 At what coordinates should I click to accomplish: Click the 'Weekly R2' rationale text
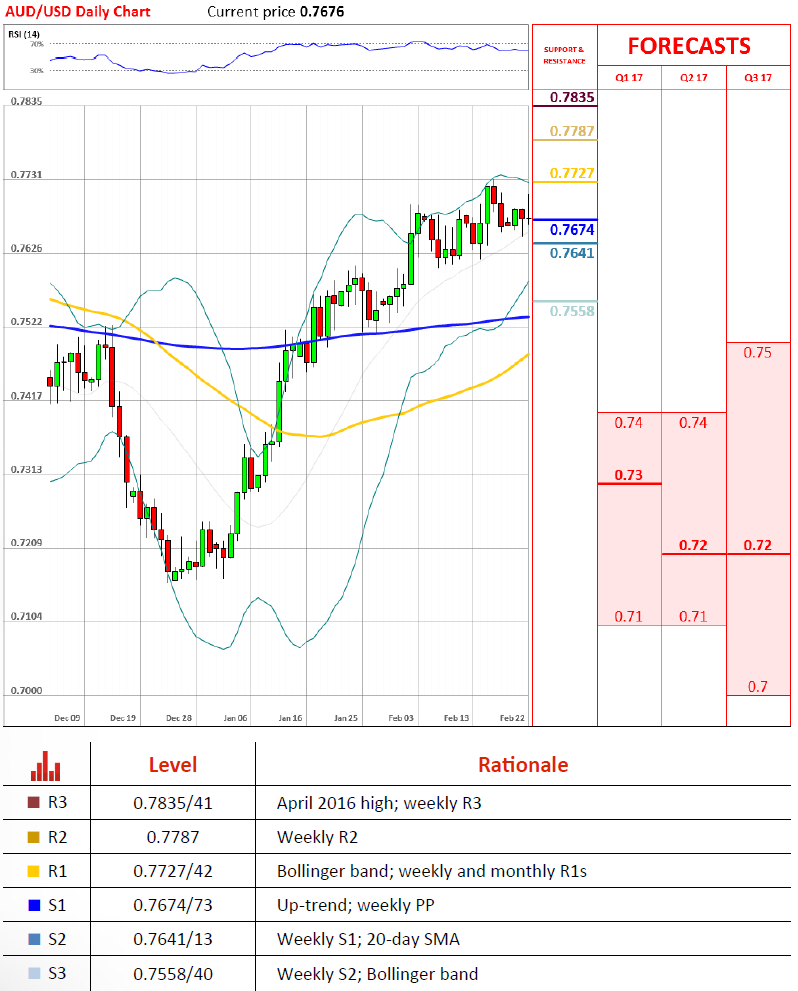click(x=317, y=837)
